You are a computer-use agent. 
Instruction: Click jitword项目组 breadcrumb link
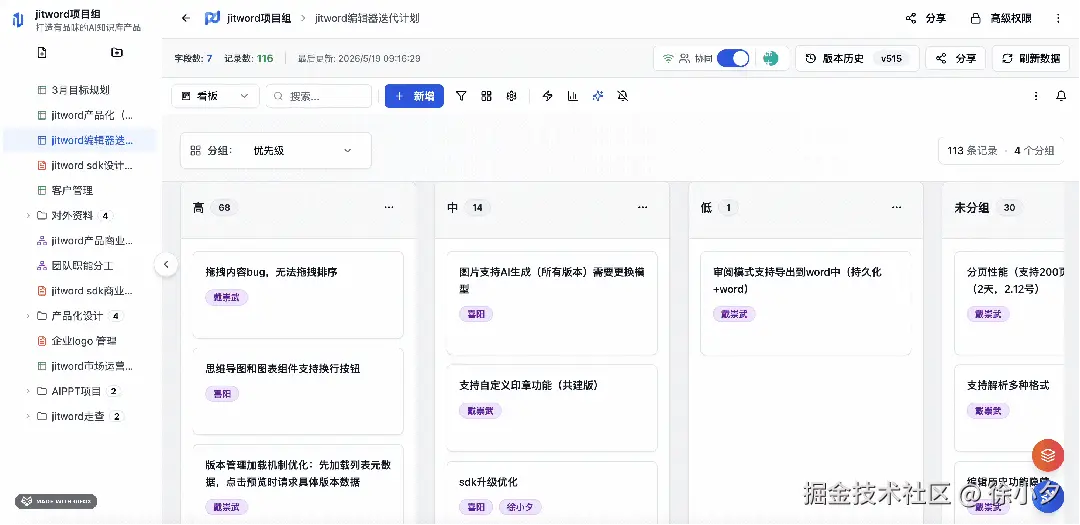click(258, 19)
